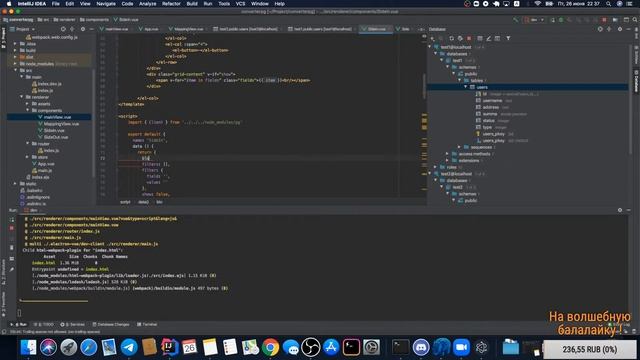Select username column in Database tree
The image size is (640, 360).
point(493,100)
